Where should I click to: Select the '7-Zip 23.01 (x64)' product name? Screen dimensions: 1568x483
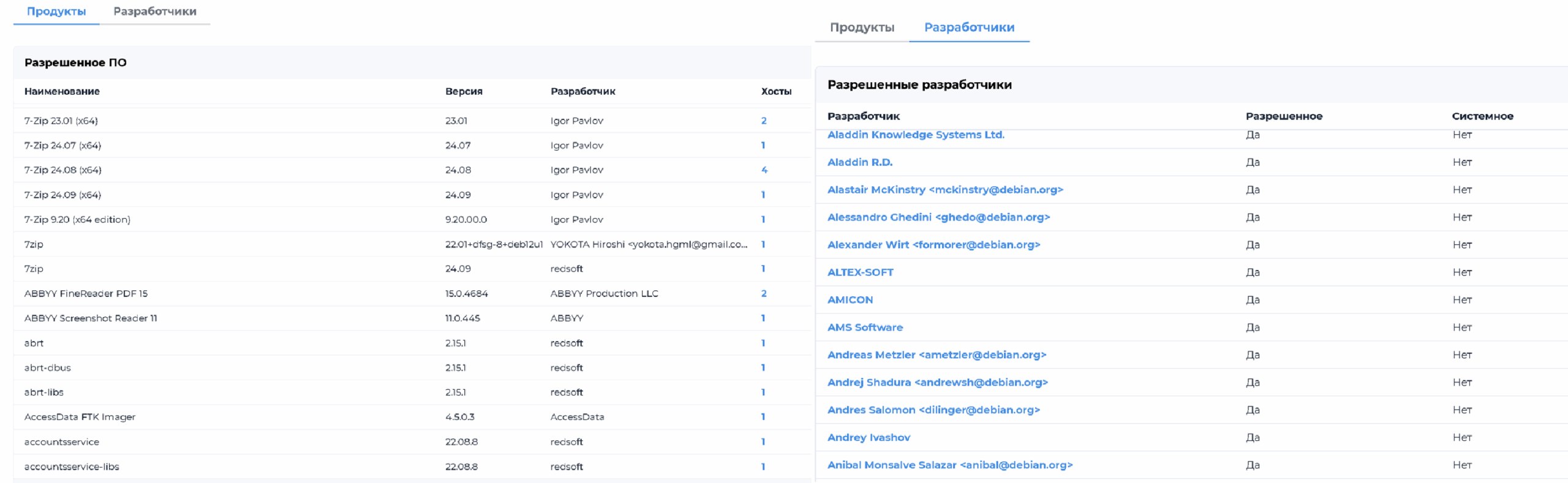[x=61, y=121]
